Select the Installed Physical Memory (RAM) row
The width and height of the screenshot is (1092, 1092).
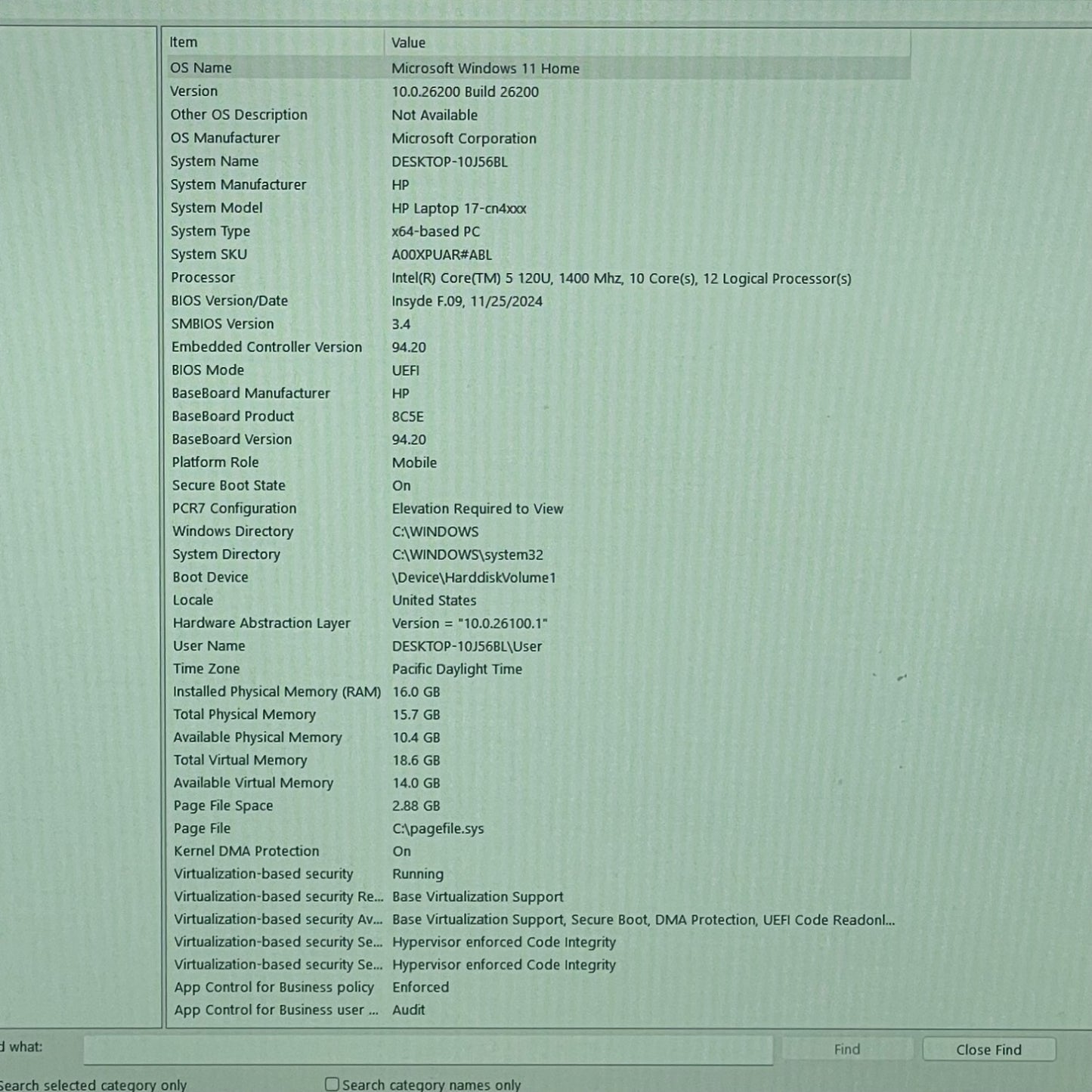[538, 691]
